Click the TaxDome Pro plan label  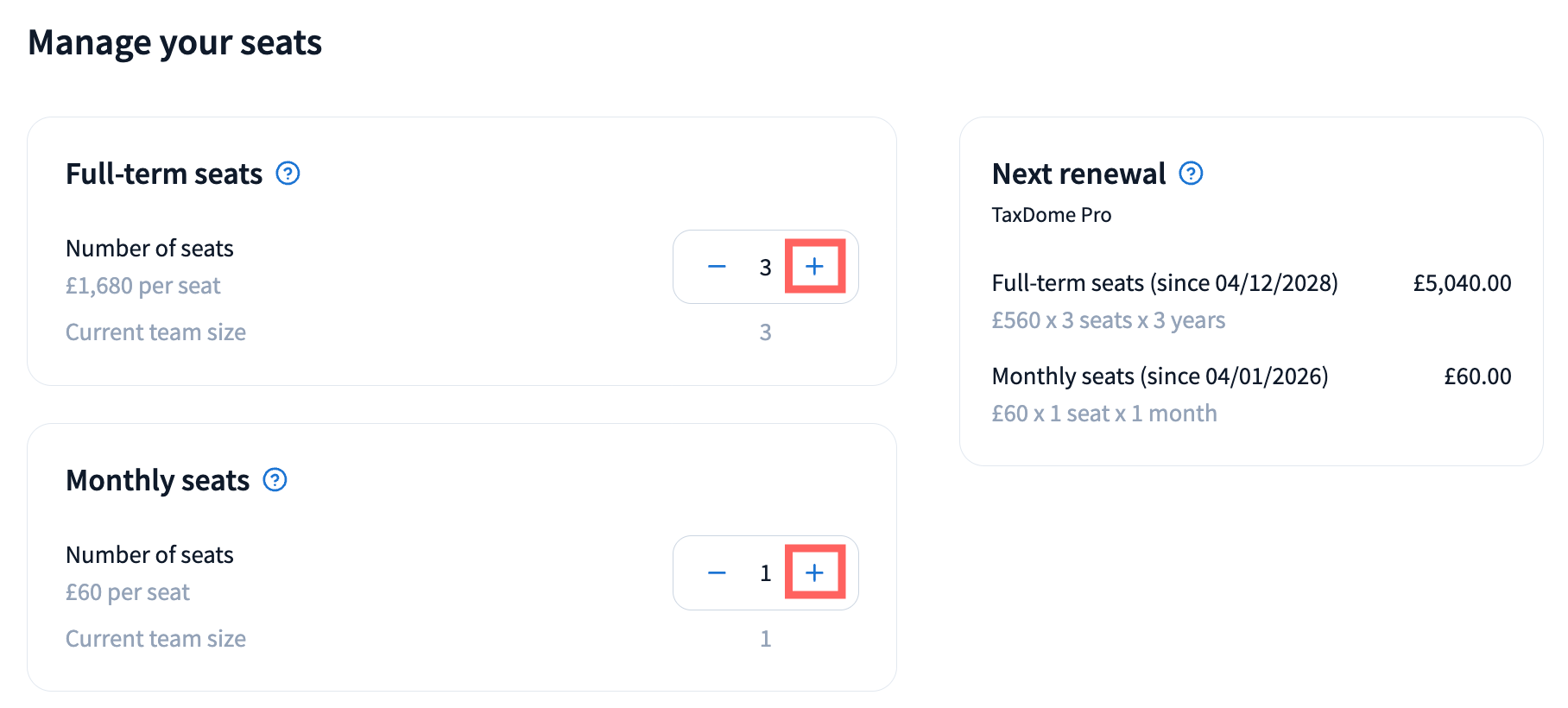tap(1051, 215)
